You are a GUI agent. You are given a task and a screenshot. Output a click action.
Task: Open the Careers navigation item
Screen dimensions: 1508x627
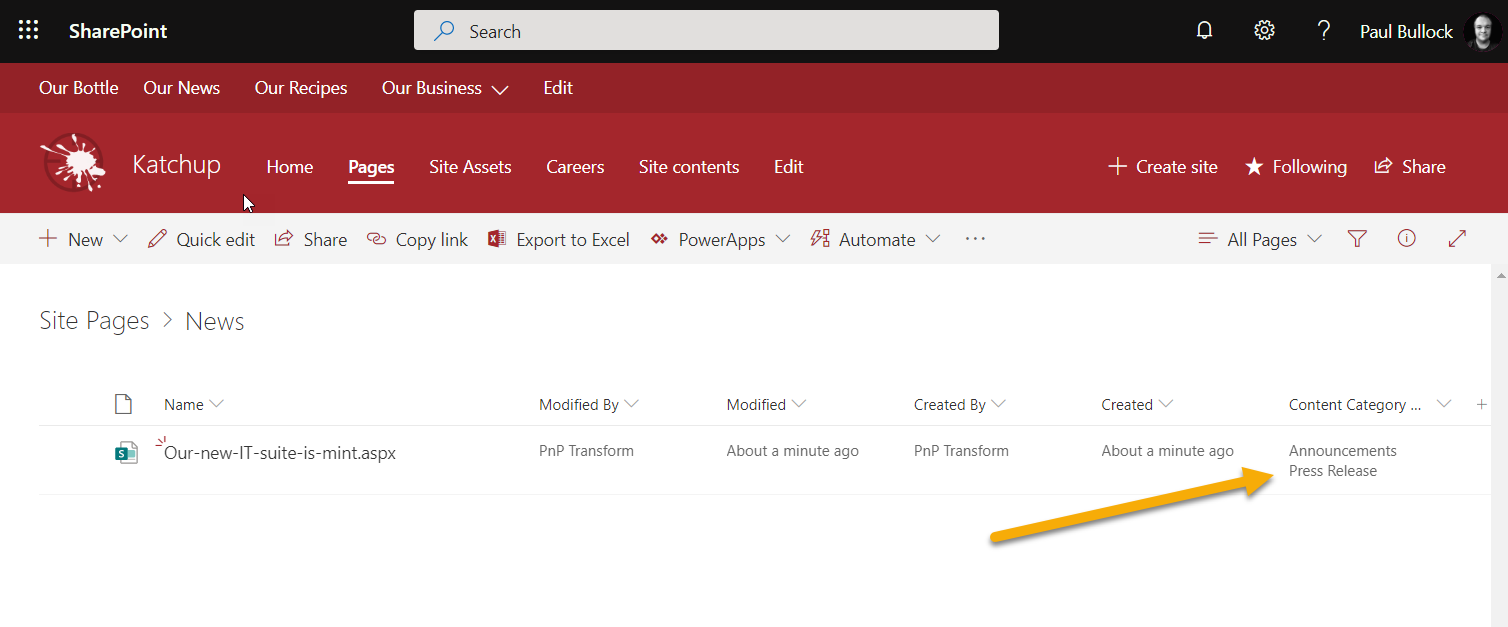point(575,167)
